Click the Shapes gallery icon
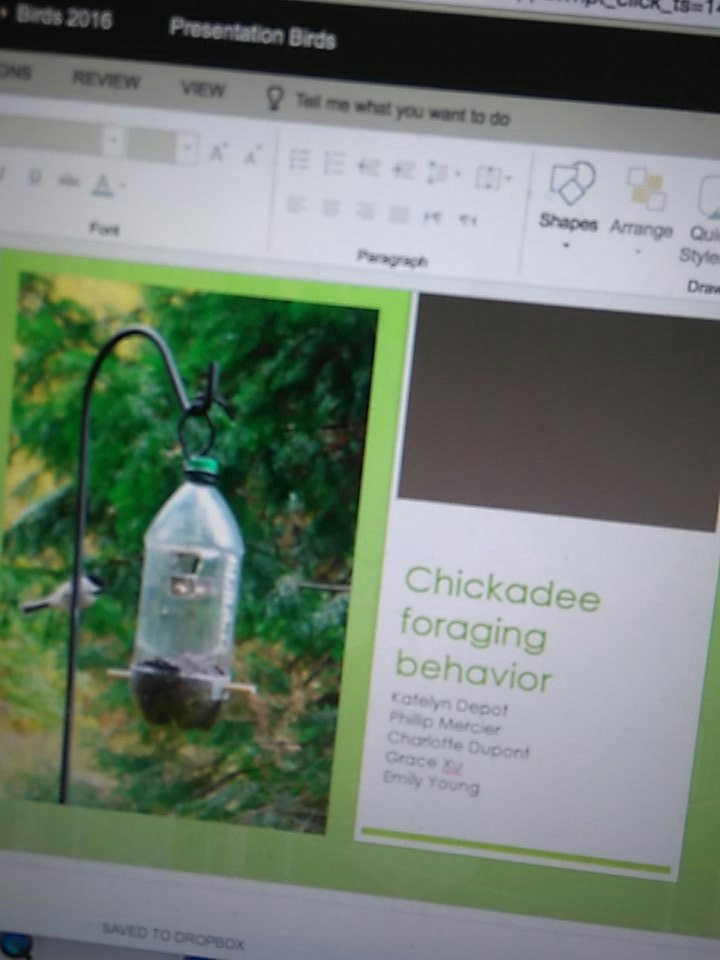720x960 pixels. click(571, 183)
